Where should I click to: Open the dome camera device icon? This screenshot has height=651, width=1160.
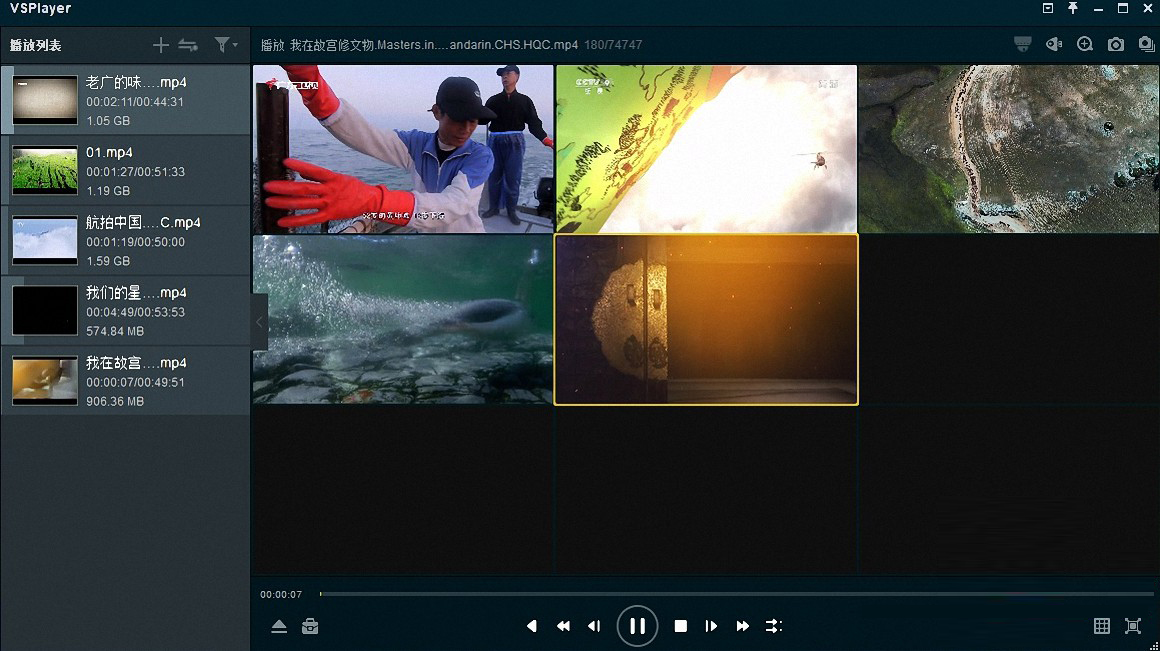[x=1022, y=44]
